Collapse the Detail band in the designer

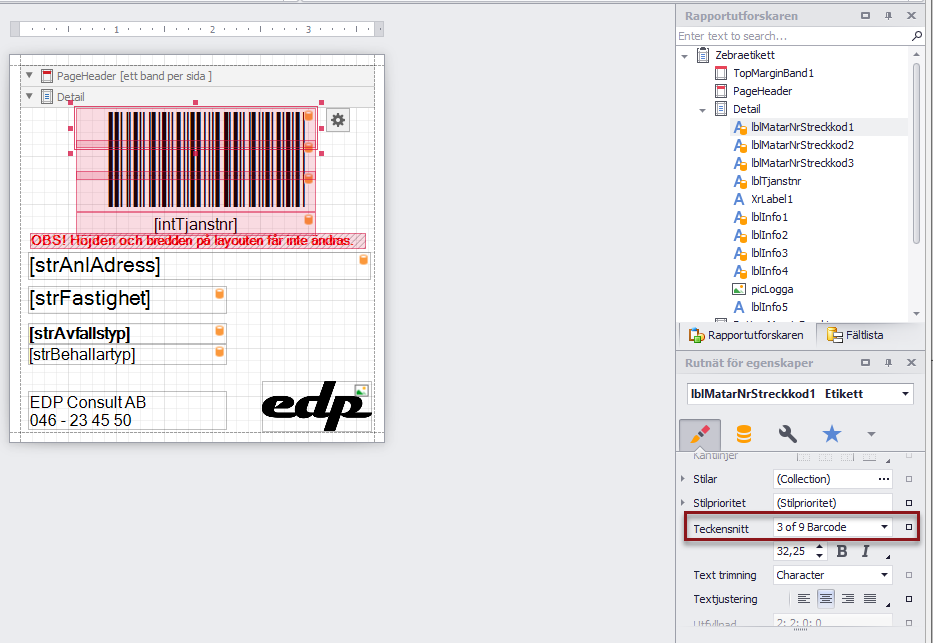[x=29, y=96]
